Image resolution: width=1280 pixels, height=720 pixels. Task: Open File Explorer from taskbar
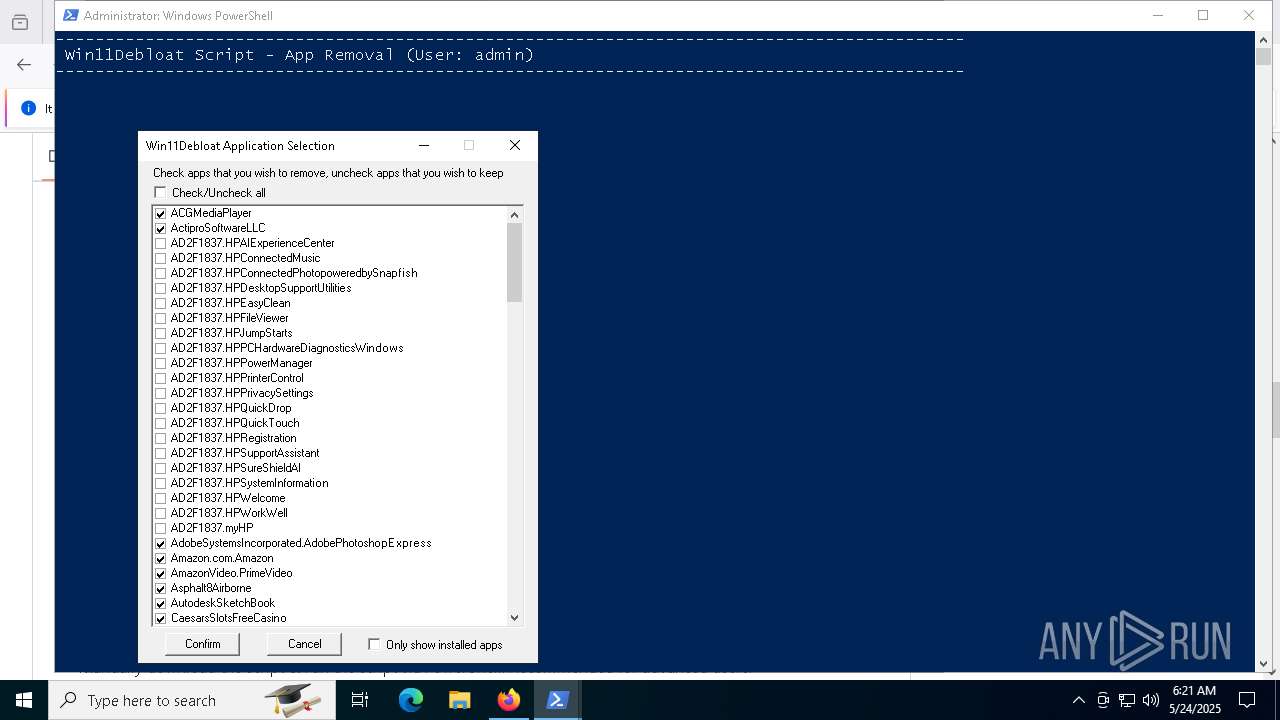point(460,700)
